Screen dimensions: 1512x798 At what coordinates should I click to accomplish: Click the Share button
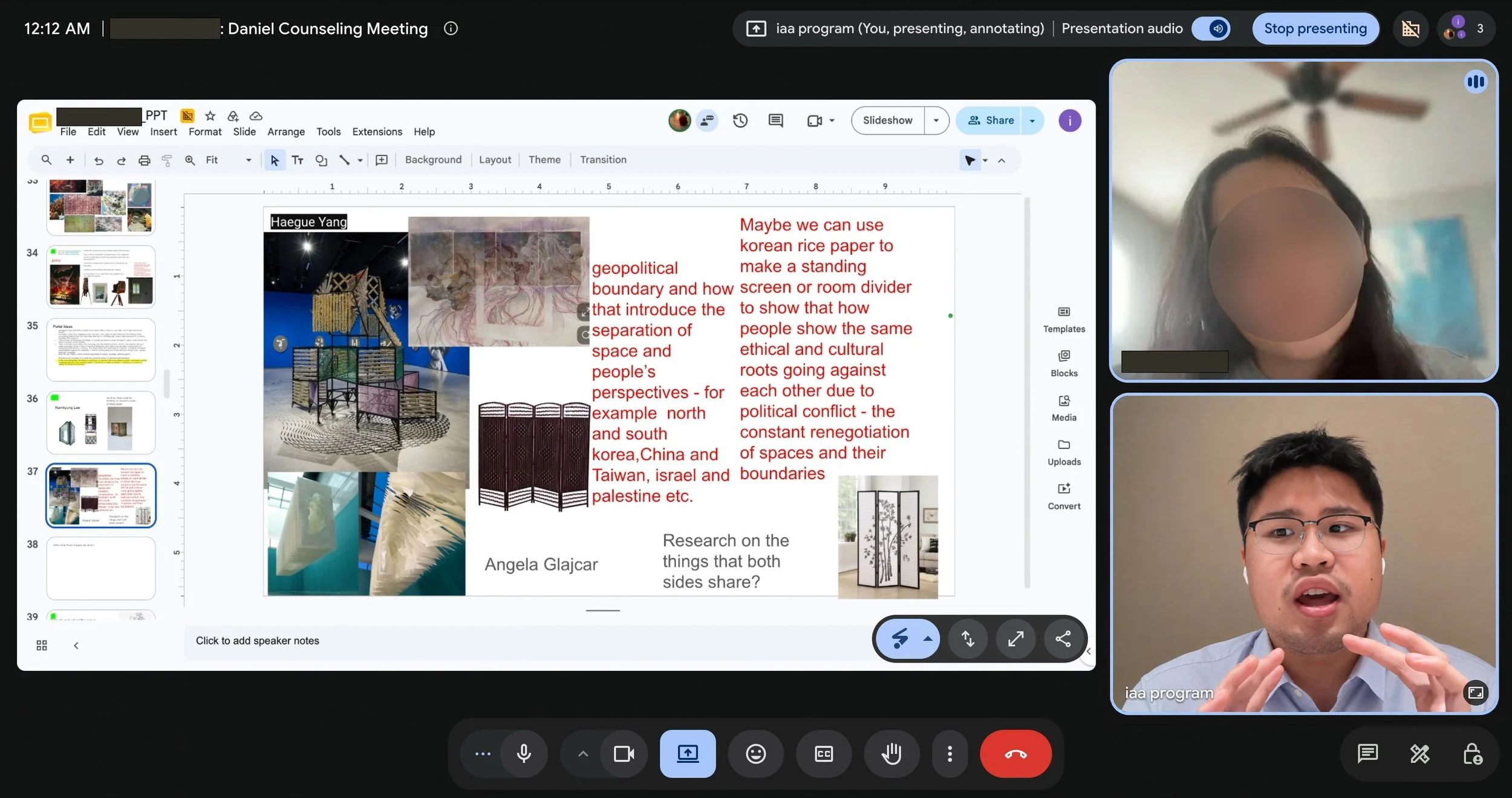[x=990, y=120]
